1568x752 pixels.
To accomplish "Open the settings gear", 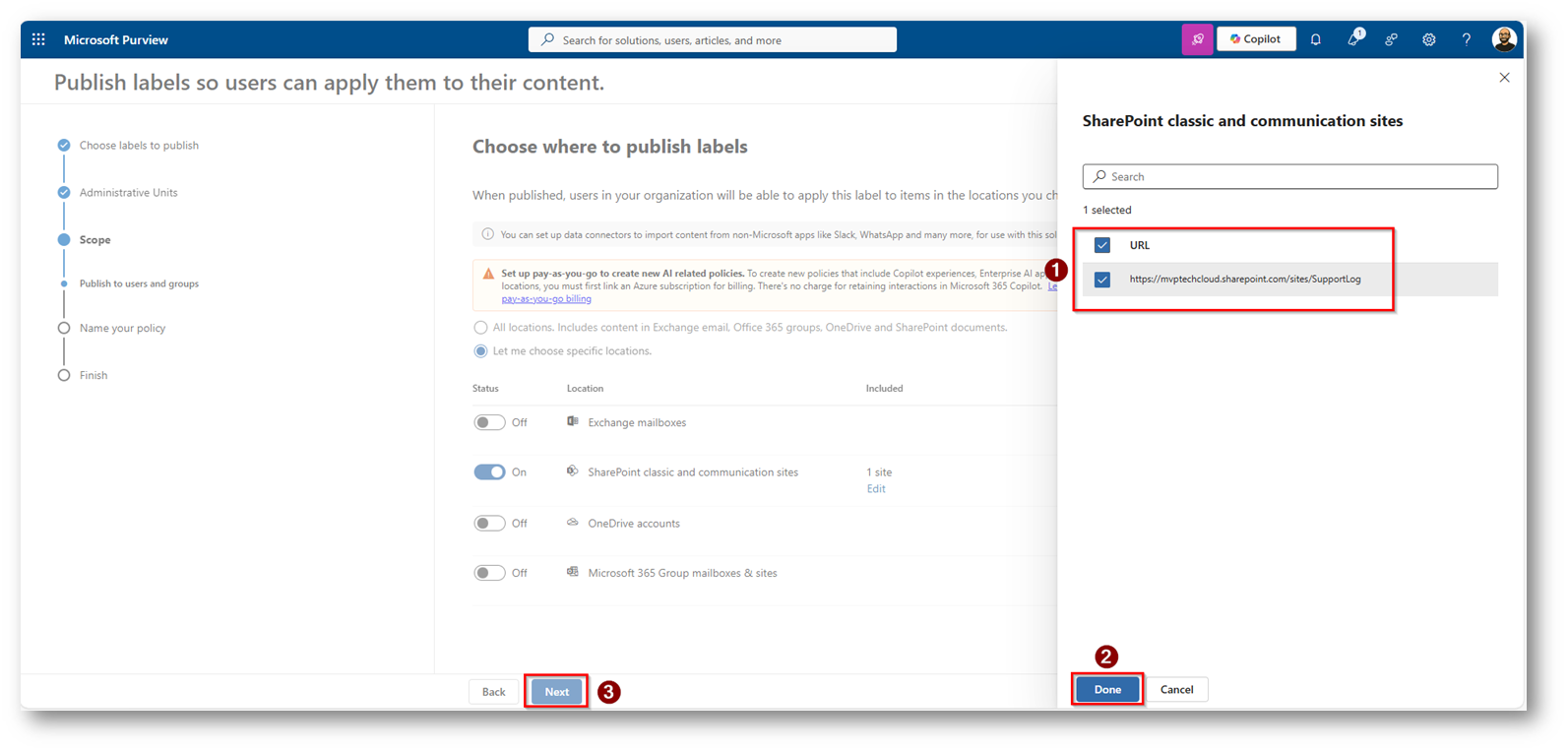I will (x=1428, y=39).
